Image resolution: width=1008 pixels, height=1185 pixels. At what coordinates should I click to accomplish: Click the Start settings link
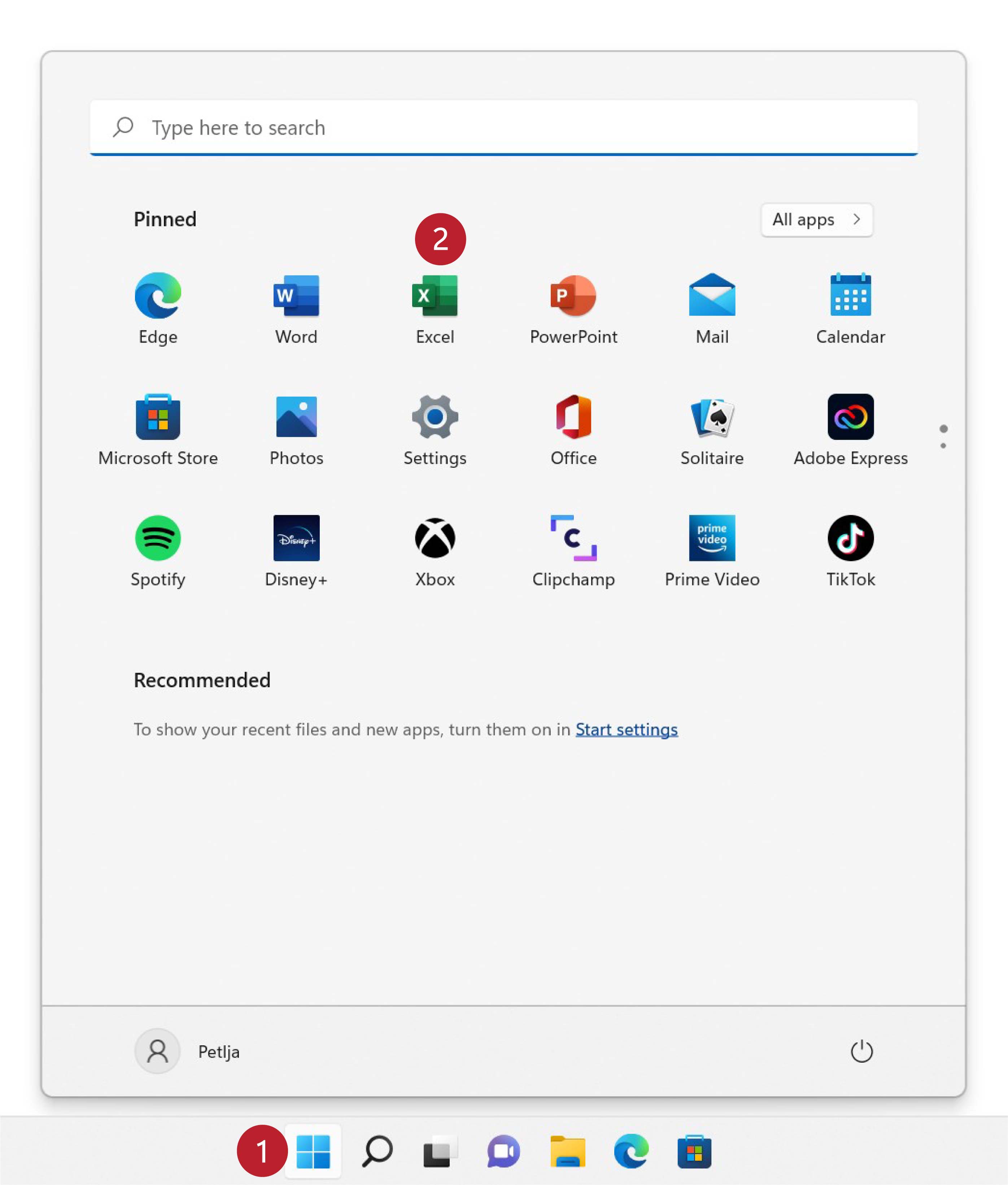point(626,729)
